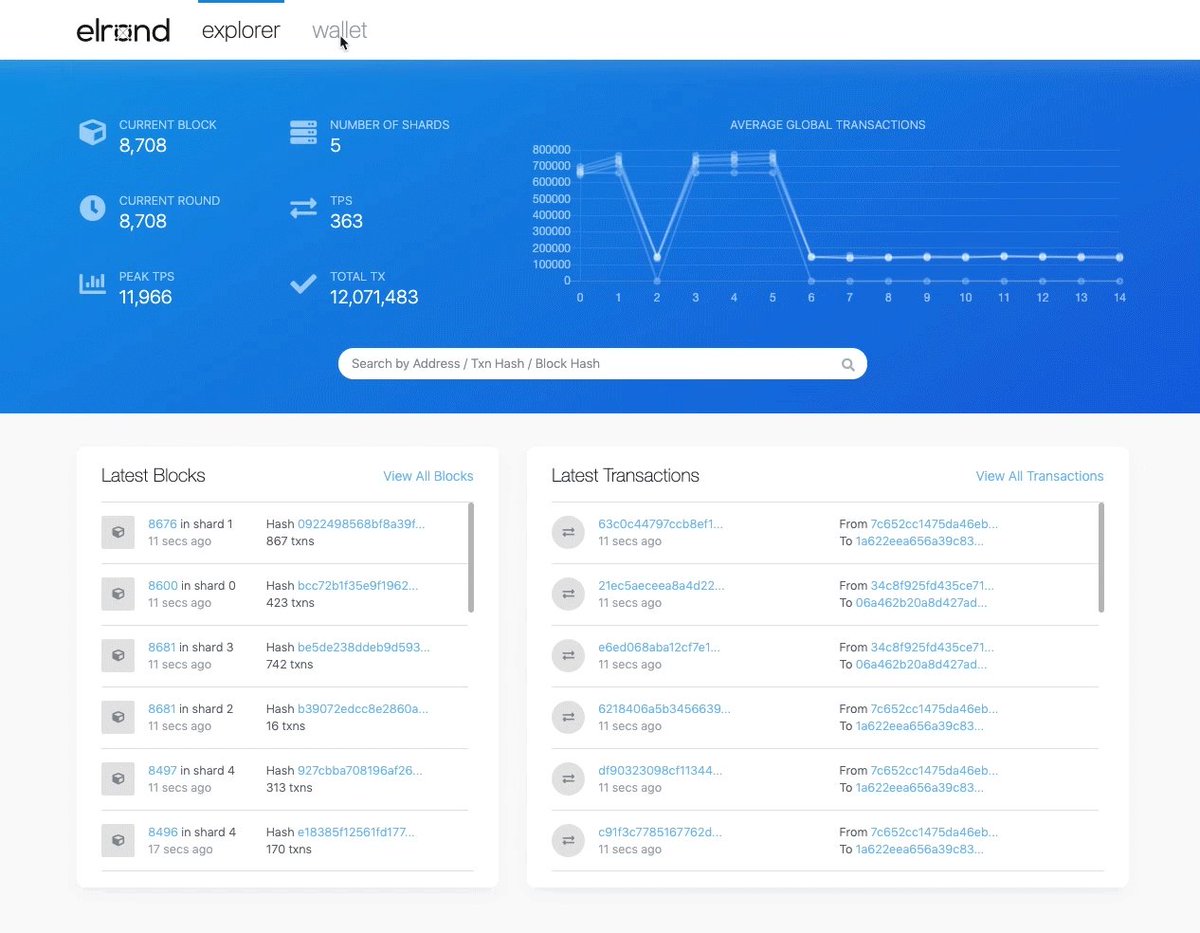1200x933 pixels.
Task: Click block icon for 8676 in shard 1
Action: 117,532
